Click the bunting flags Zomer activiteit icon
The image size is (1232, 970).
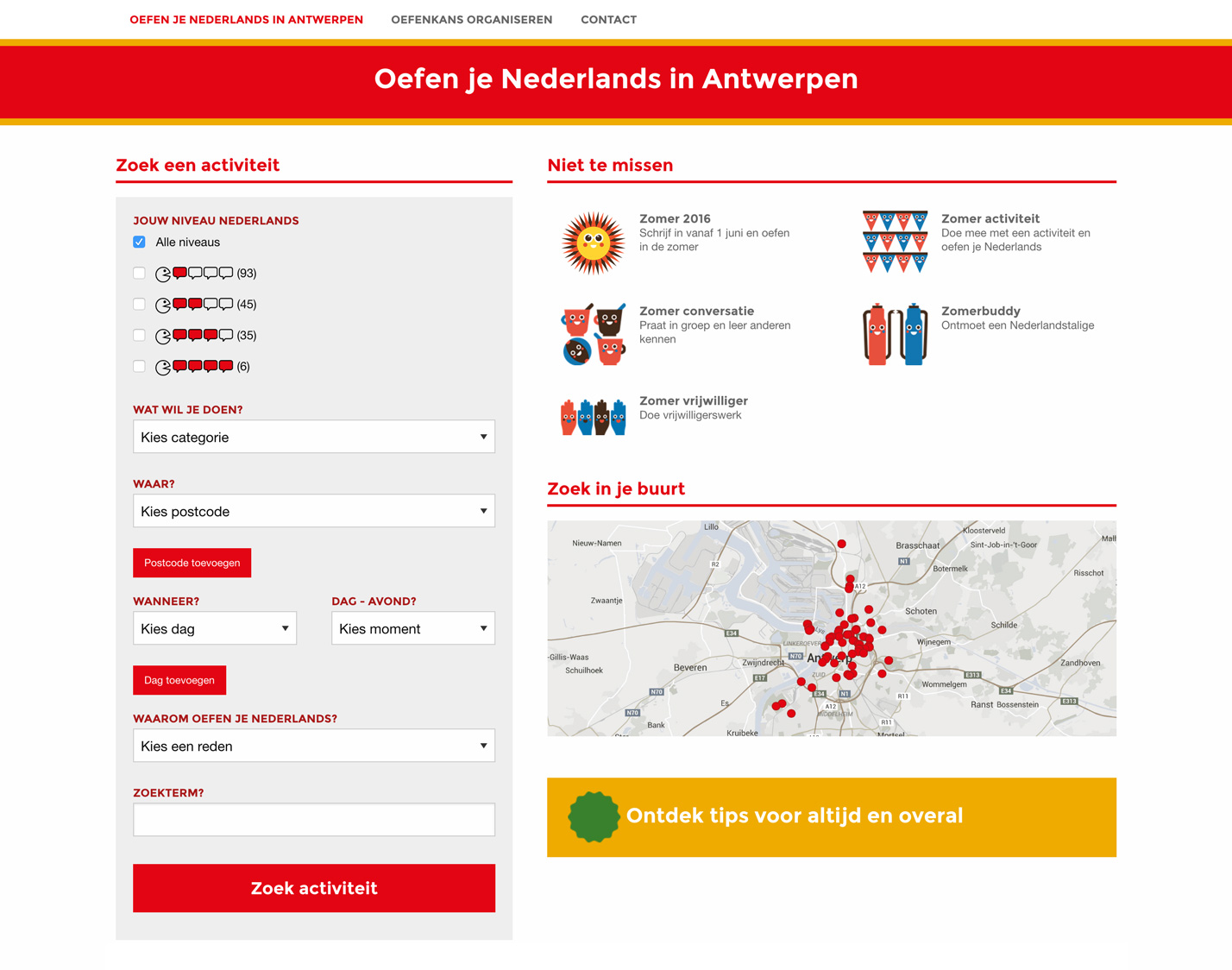(895, 242)
